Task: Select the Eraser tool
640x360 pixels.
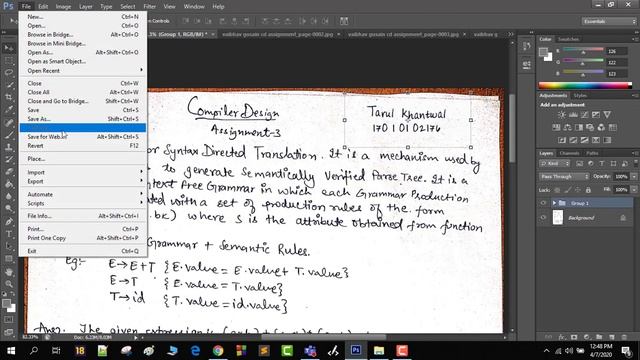Action: point(9,172)
